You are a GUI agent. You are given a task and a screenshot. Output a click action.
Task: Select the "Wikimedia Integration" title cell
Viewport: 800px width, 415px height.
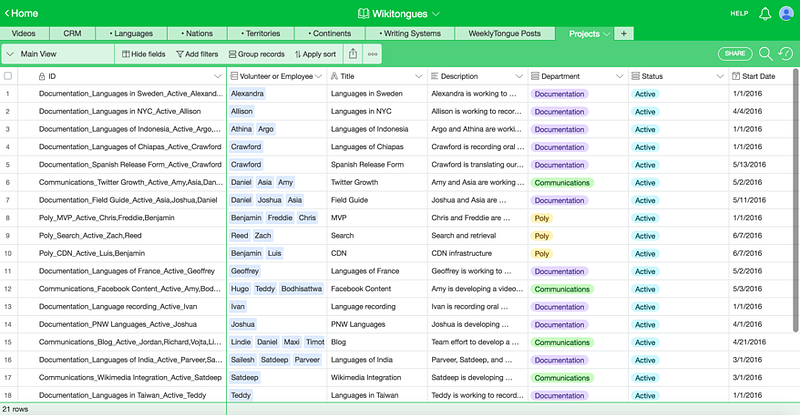pyautogui.click(x=377, y=378)
